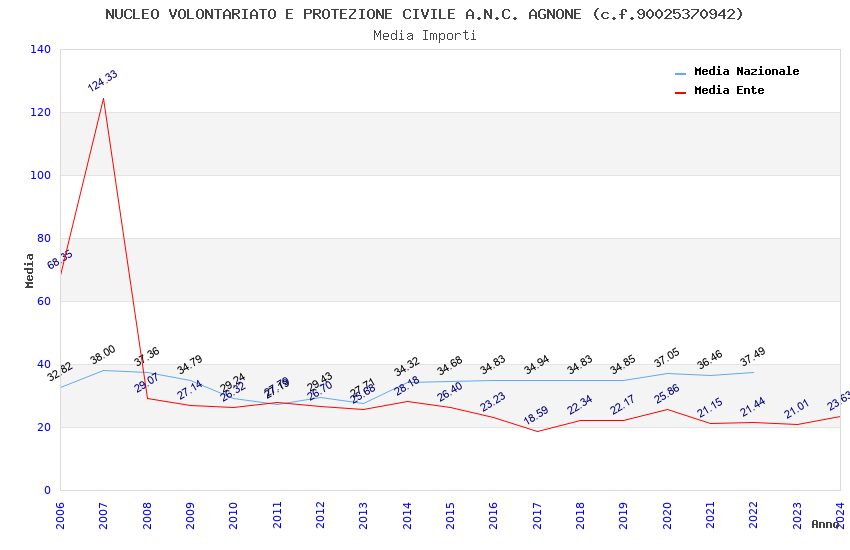Click the 100 y-axis tick label
Screen dimensions: 850x550
click(x=40, y=175)
